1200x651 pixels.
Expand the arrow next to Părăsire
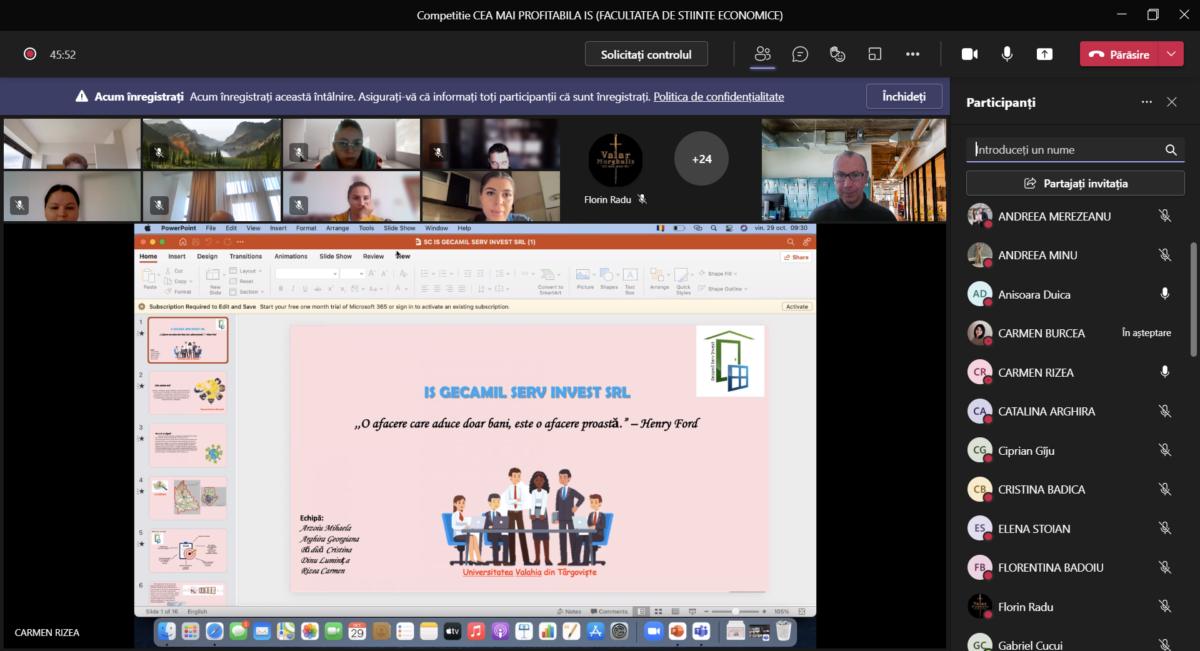pyautogui.click(x=1172, y=54)
